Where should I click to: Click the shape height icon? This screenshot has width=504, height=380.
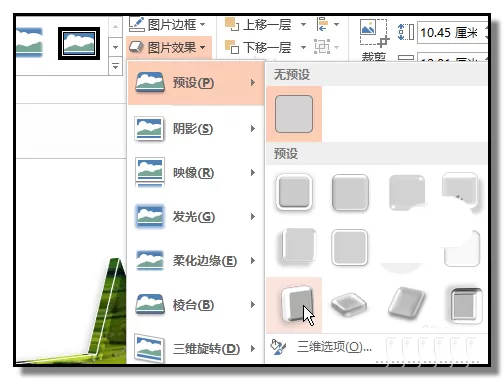[406, 32]
